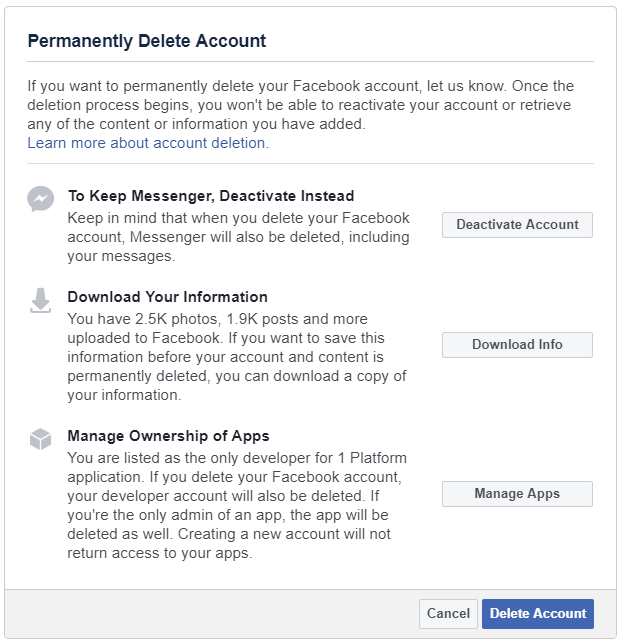Screen dimensions: 622x644
Task: Click the only developer for 1 Platform application text
Action: [x=237, y=505]
